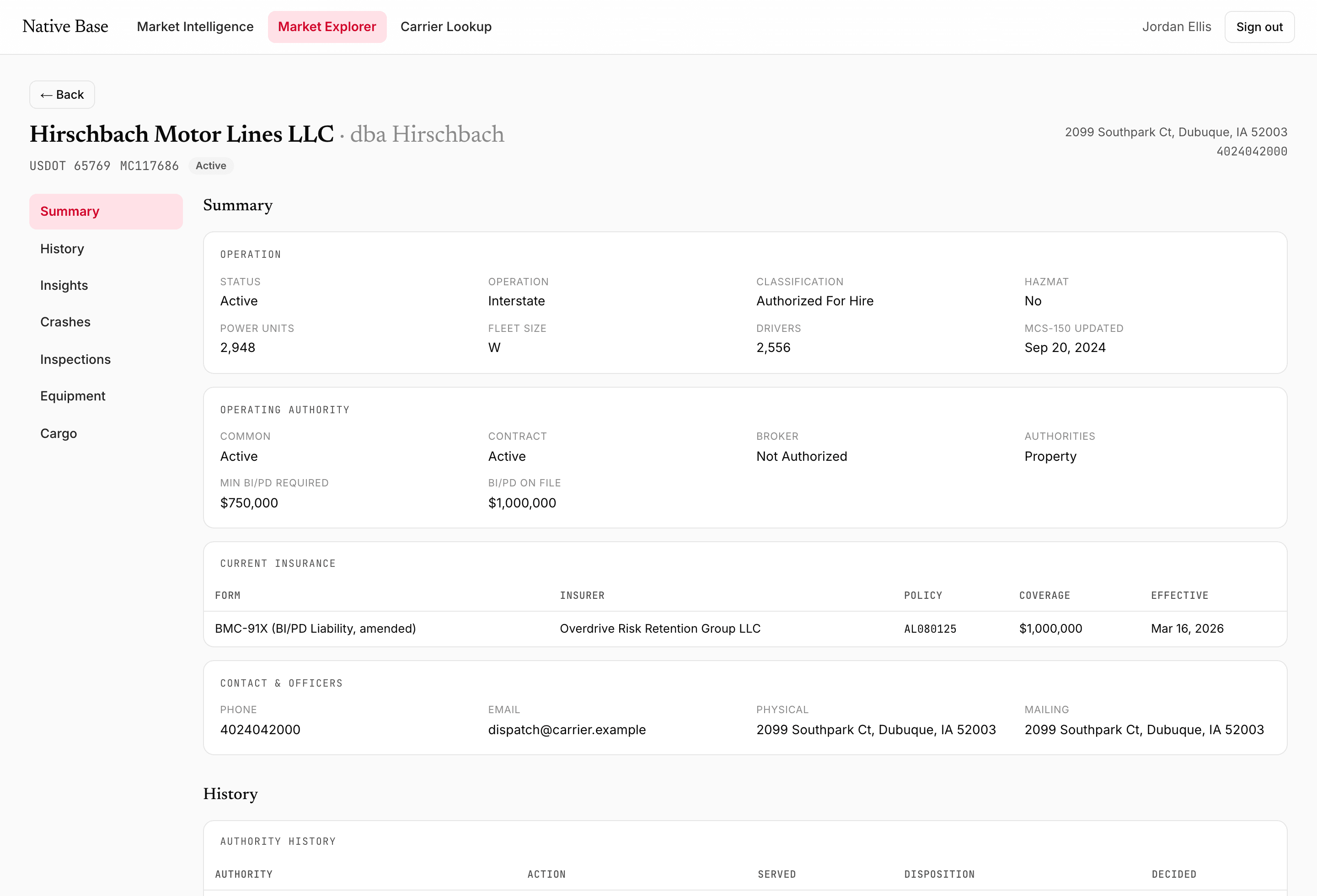Click the History section heading

[x=230, y=794]
